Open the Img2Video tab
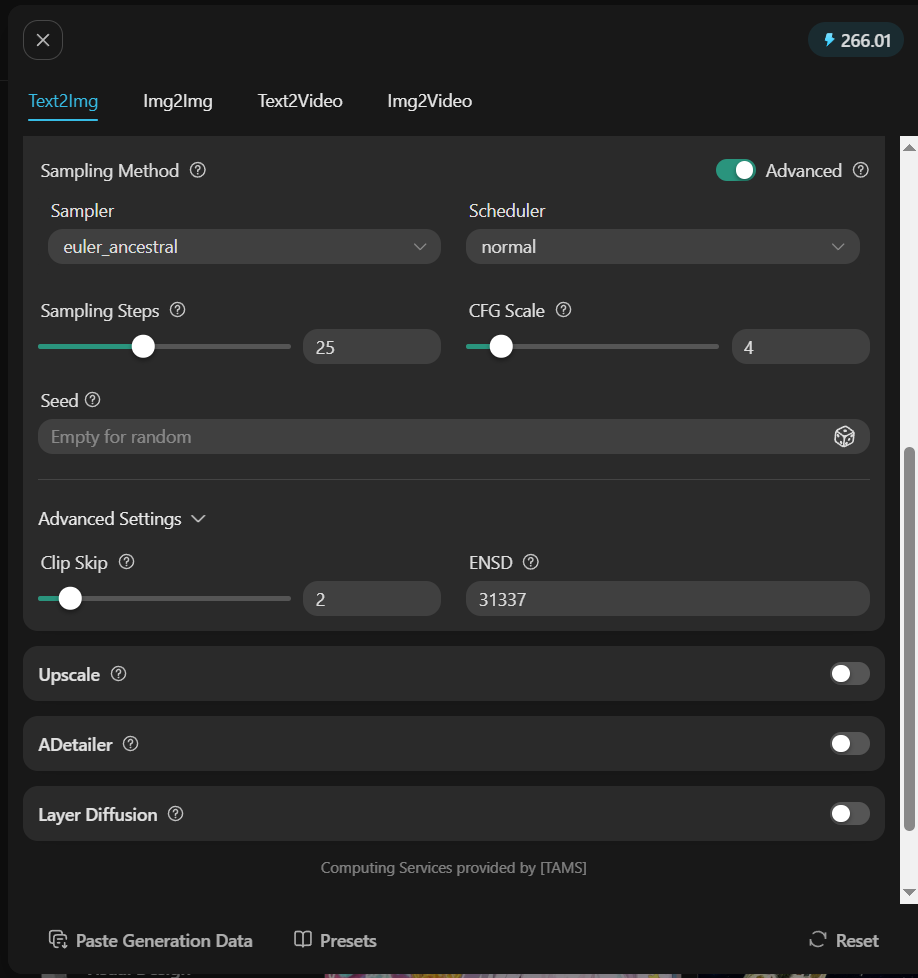The height and width of the screenshot is (978, 918). tap(430, 101)
